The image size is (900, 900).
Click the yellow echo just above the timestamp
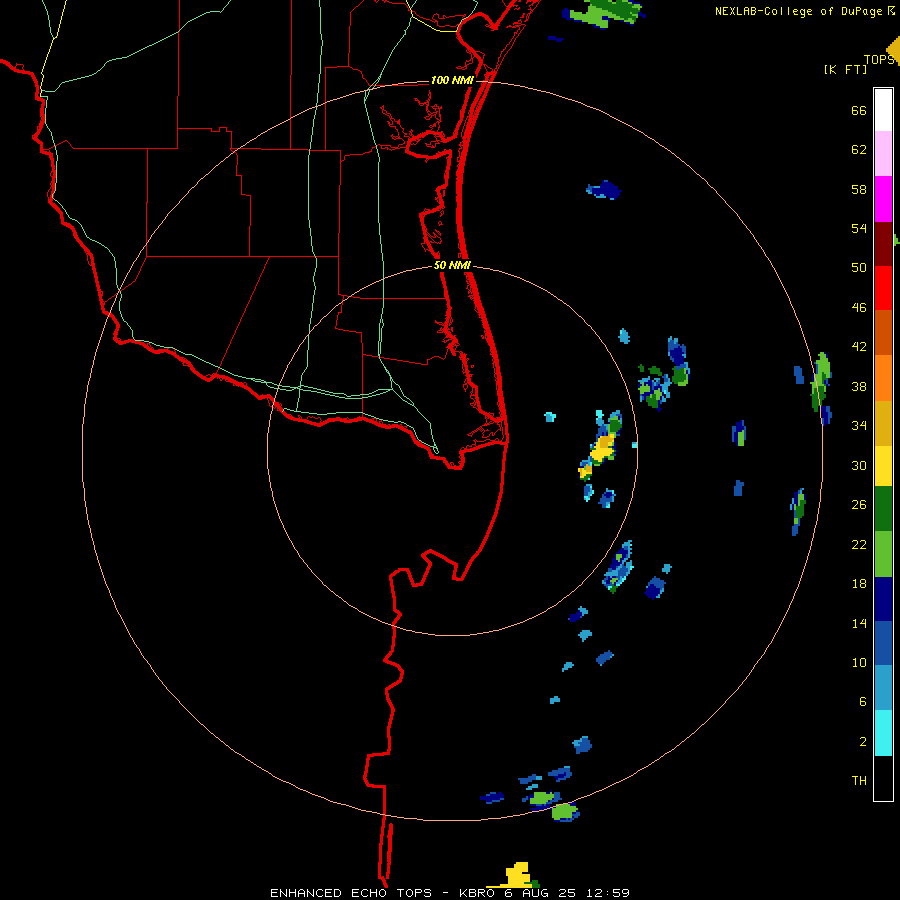(x=516, y=876)
